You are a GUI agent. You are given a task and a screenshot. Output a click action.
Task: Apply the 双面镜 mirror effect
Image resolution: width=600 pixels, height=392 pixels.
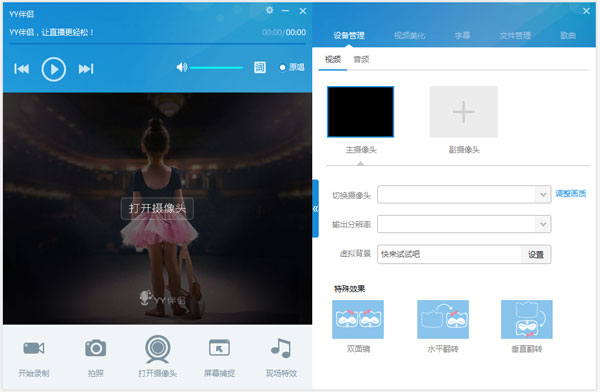358,319
